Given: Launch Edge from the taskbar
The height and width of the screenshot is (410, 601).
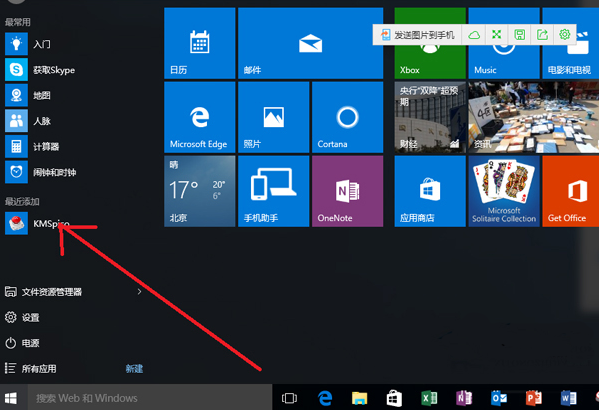Looking at the screenshot, I should [x=325, y=398].
